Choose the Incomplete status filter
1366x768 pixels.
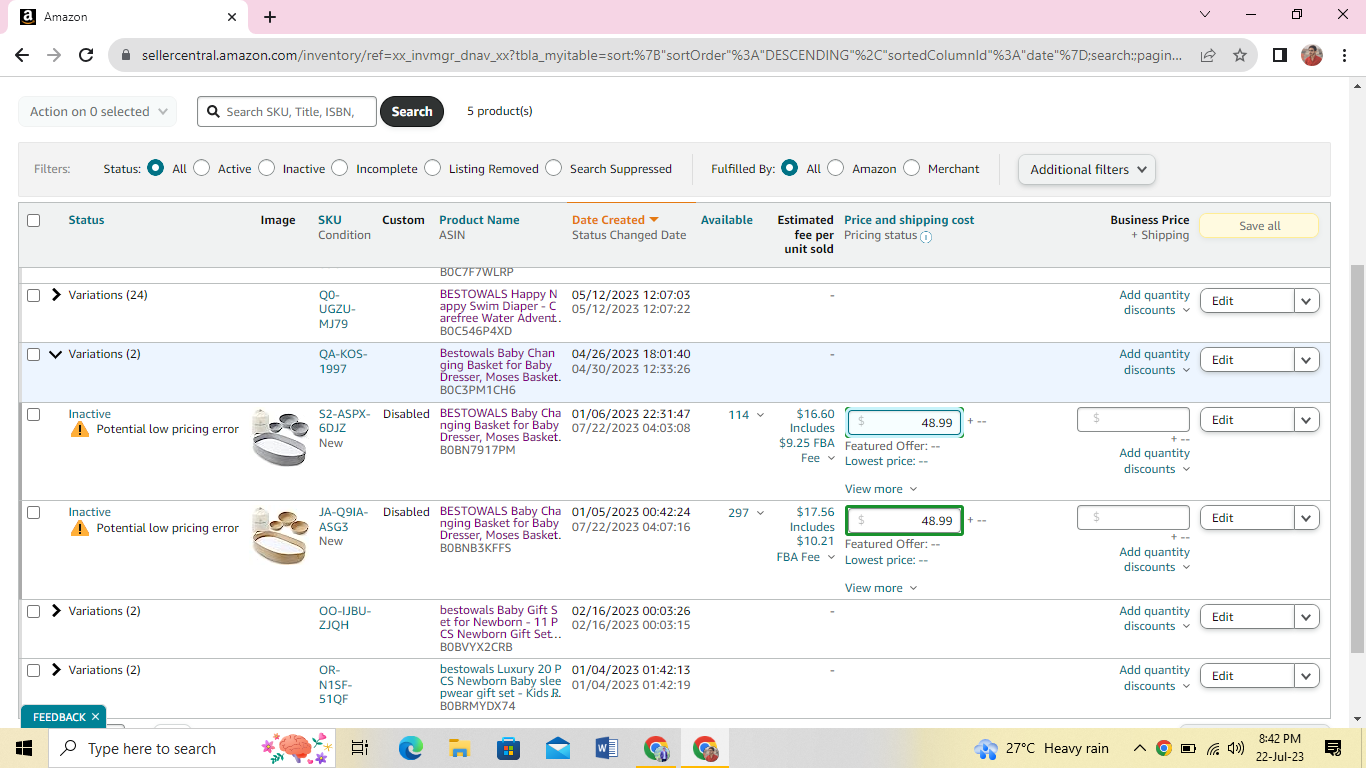pos(340,168)
